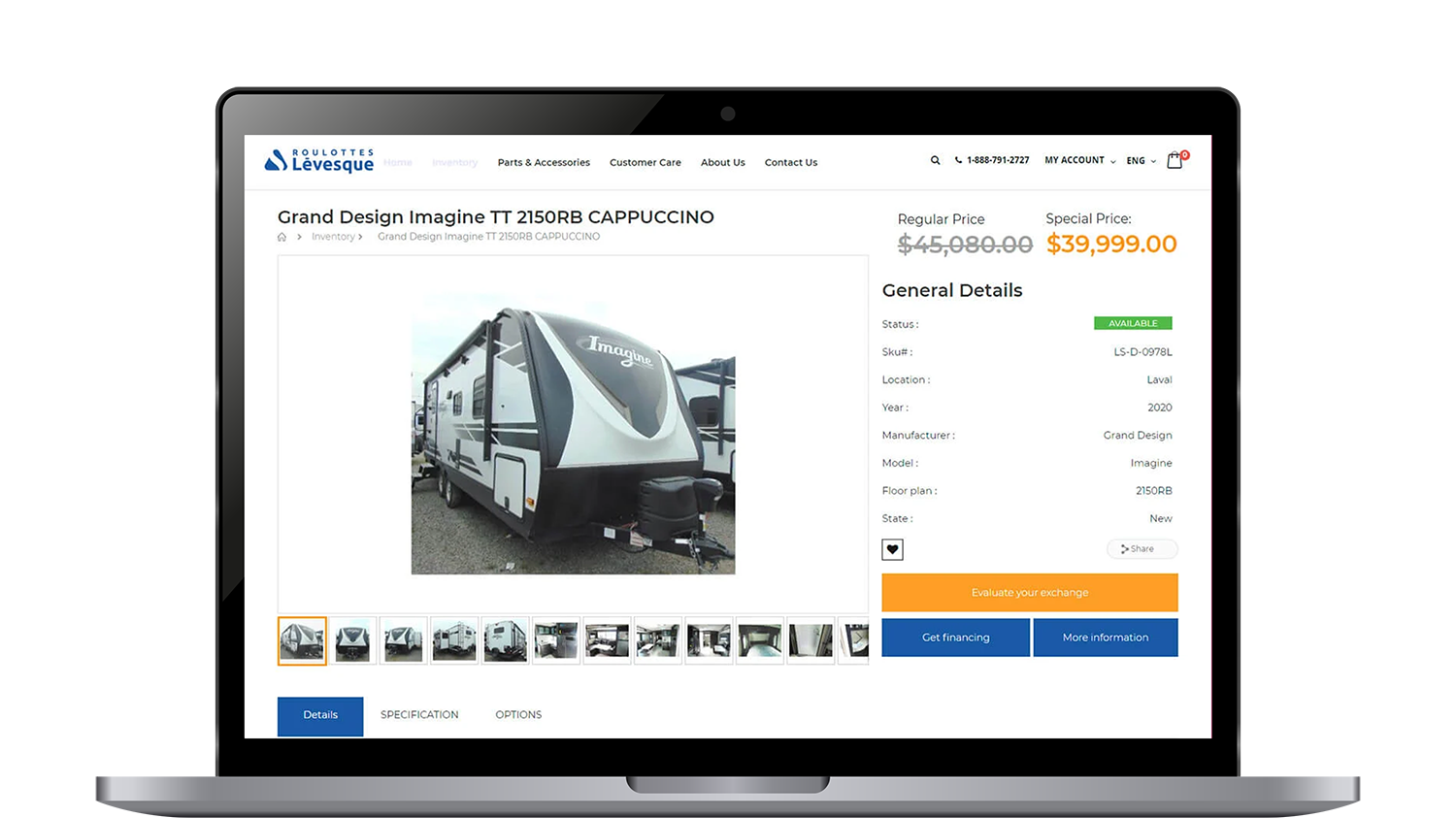Open the ENG language dropdown
This screenshot has height=818, width=1456.
1142,161
